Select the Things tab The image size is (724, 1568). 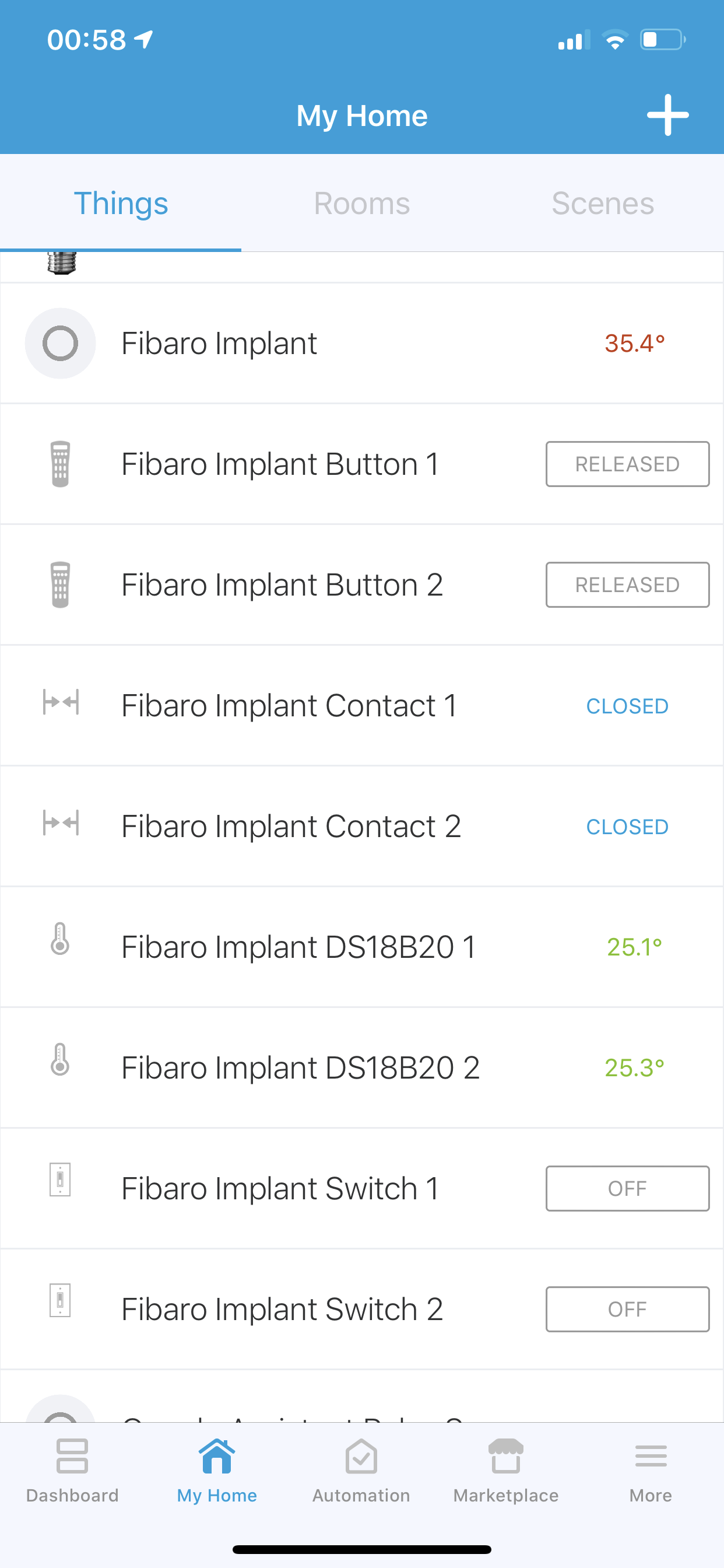(x=121, y=204)
